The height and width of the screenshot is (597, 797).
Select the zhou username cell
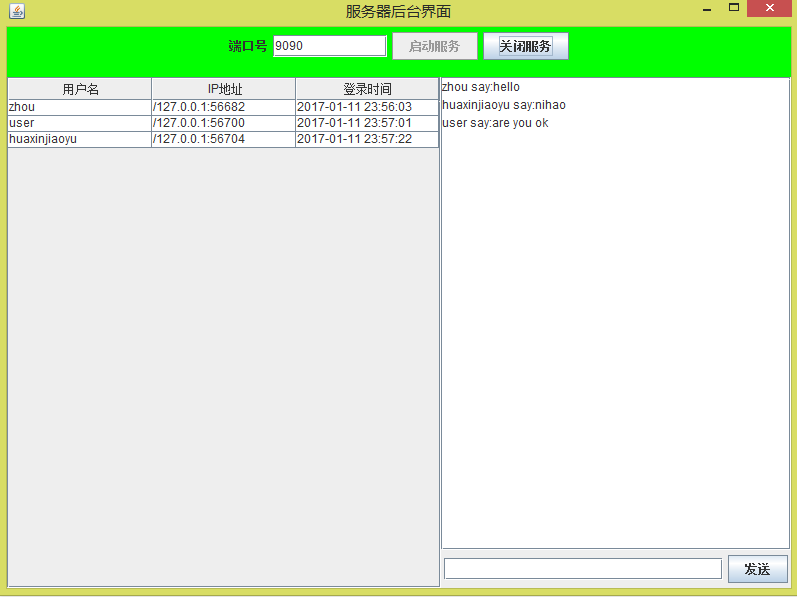tap(80, 107)
